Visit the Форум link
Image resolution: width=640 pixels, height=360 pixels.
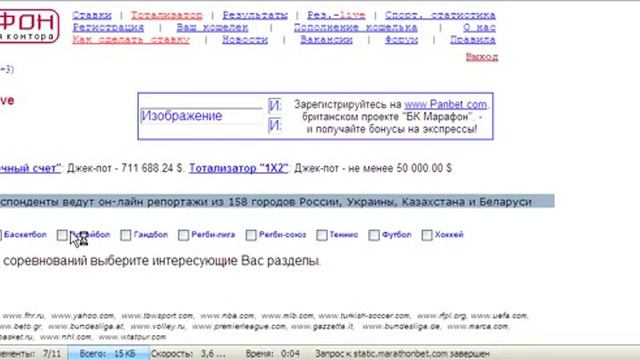[401, 40]
